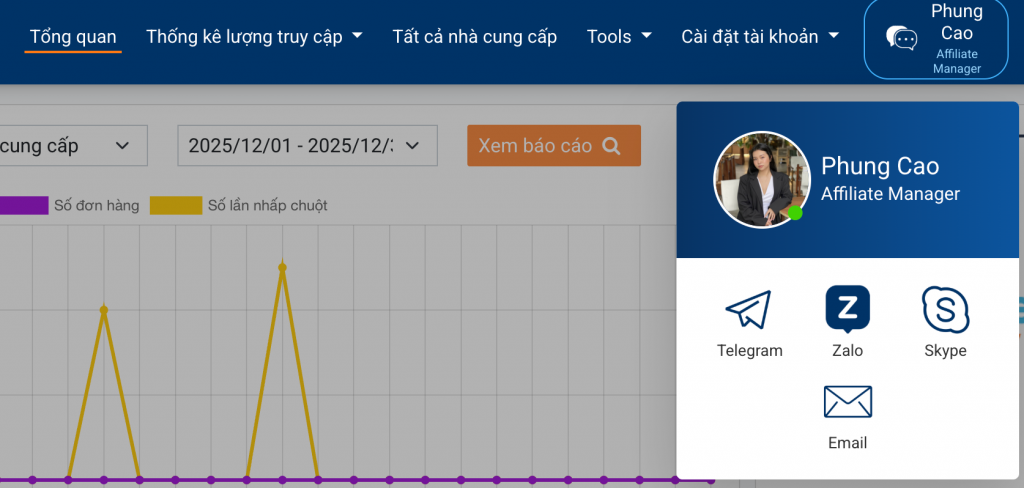This screenshot has width=1024, height=488.
Task: Open Skype contact icon
Action: point(945,309)
